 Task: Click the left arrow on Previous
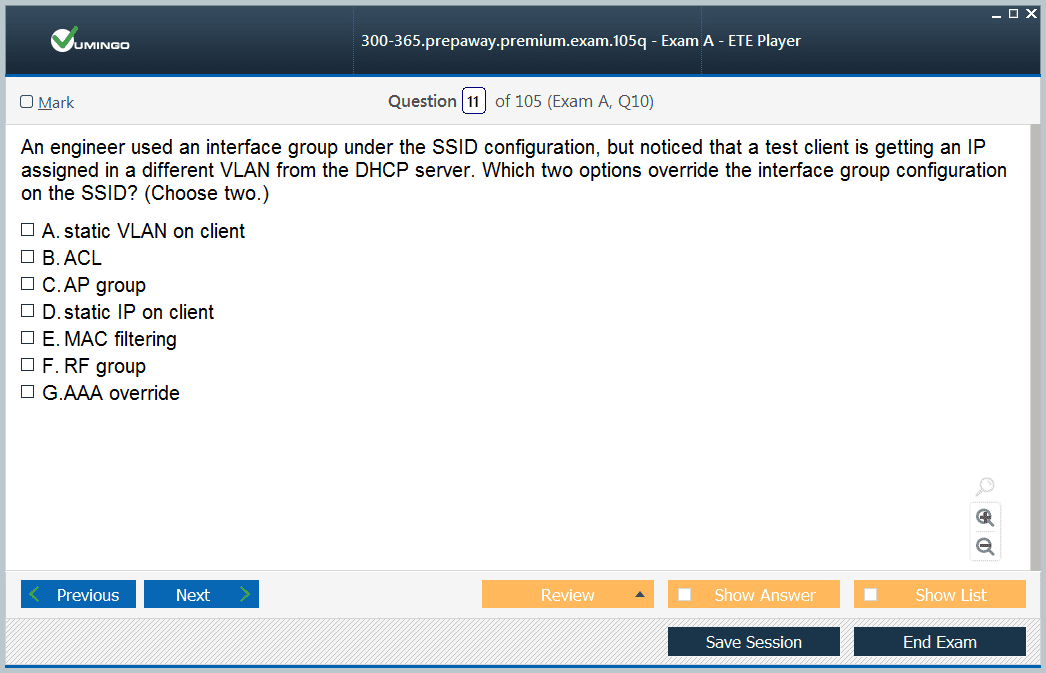pyautogui.click(x=35, y=594)
